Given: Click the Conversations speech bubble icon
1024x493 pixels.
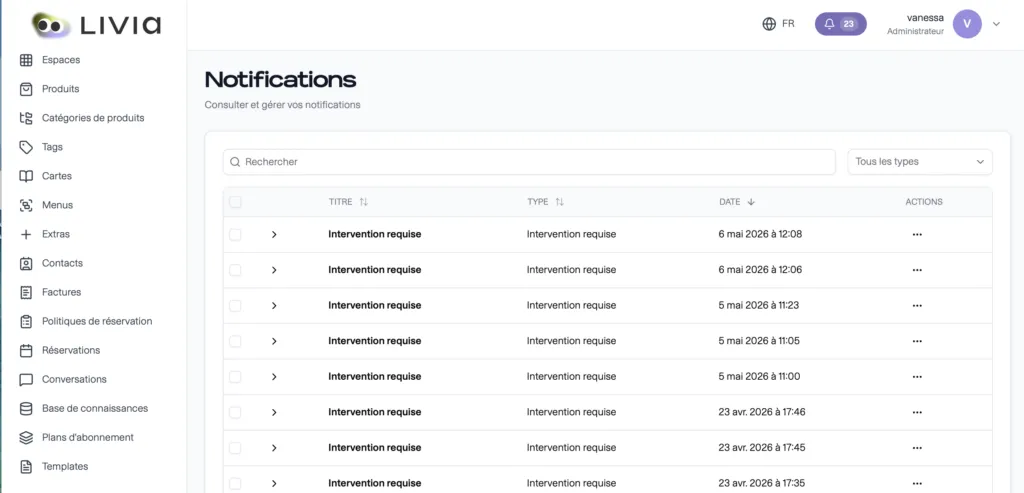Looking at the screenshot, I should point(26,379).
